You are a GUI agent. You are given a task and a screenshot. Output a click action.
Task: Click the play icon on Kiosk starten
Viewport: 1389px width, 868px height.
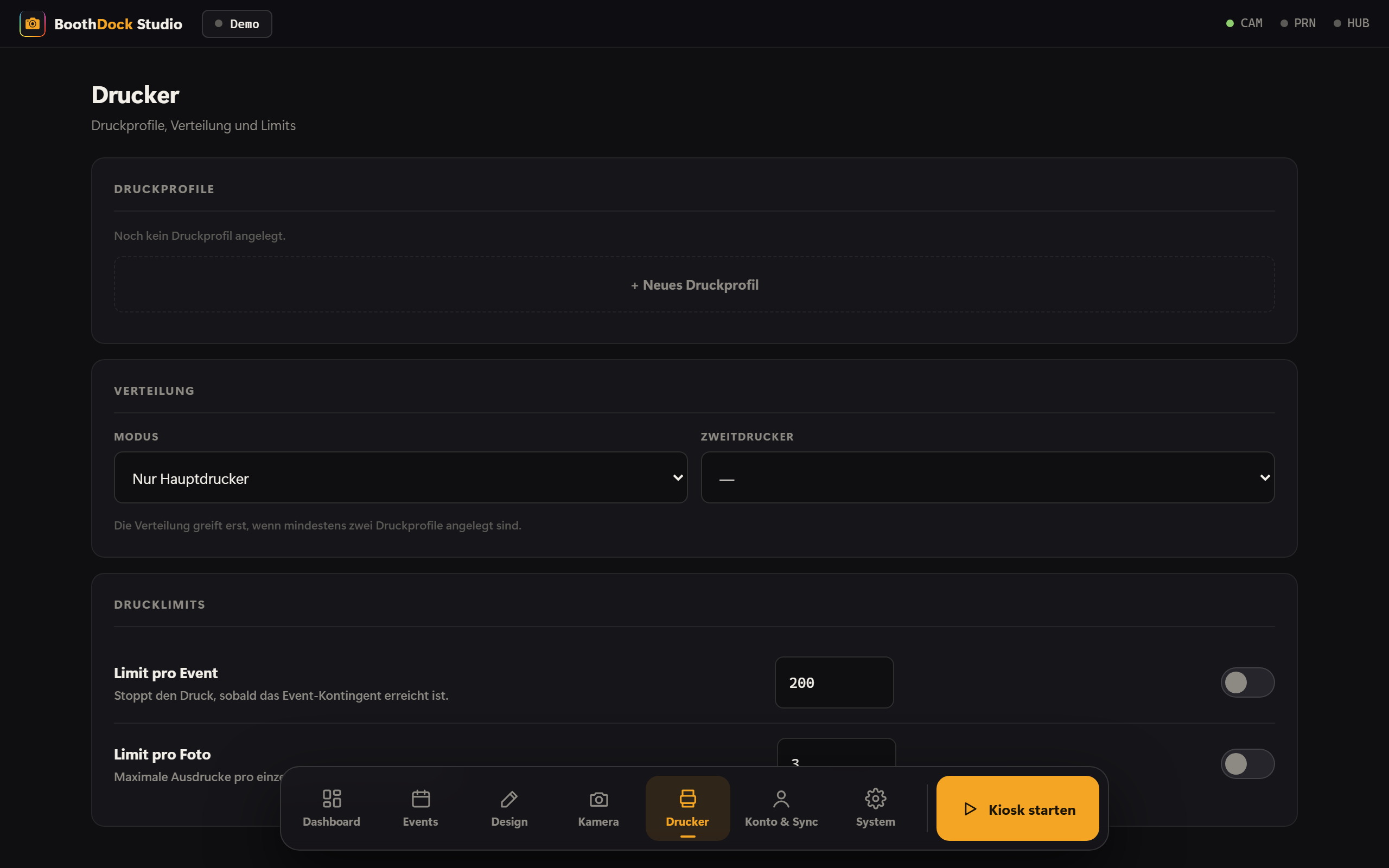[x=970, y=809]
